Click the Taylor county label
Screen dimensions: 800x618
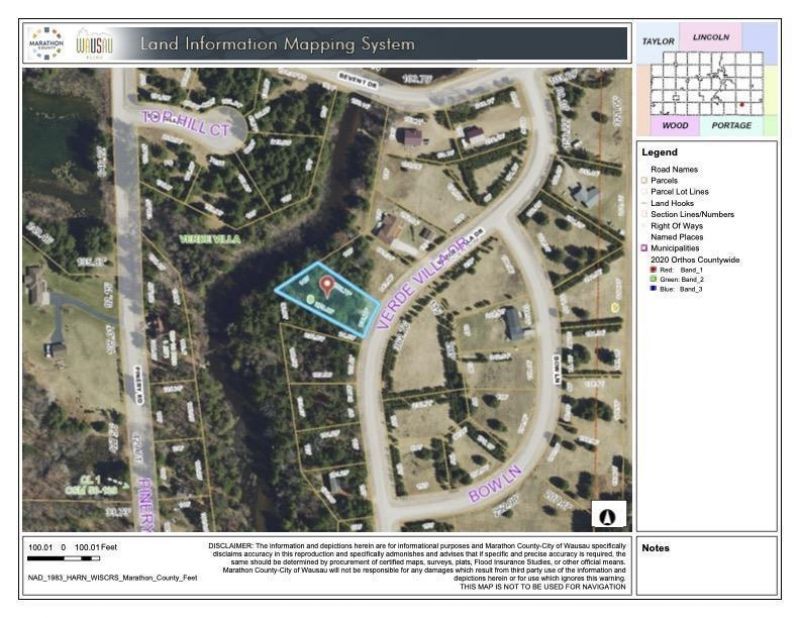(x=660, y=41)
